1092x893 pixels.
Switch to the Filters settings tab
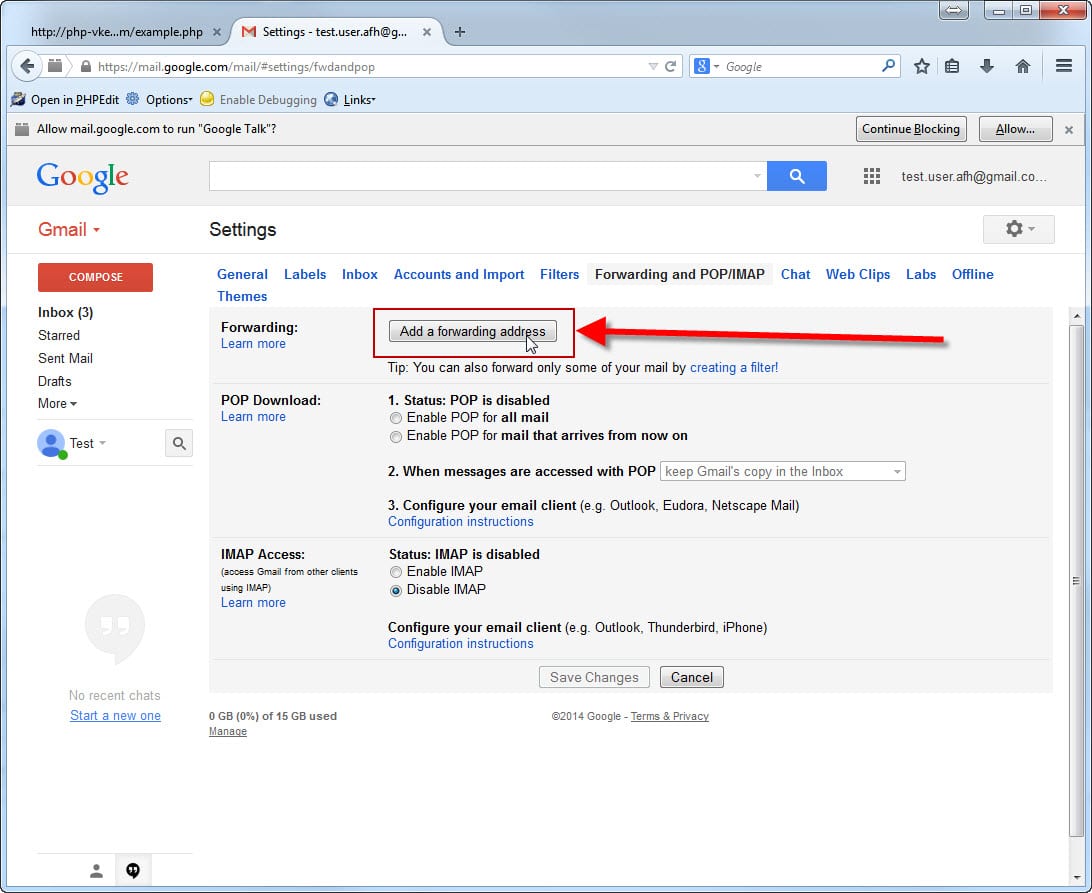click(x=559, y=274)
